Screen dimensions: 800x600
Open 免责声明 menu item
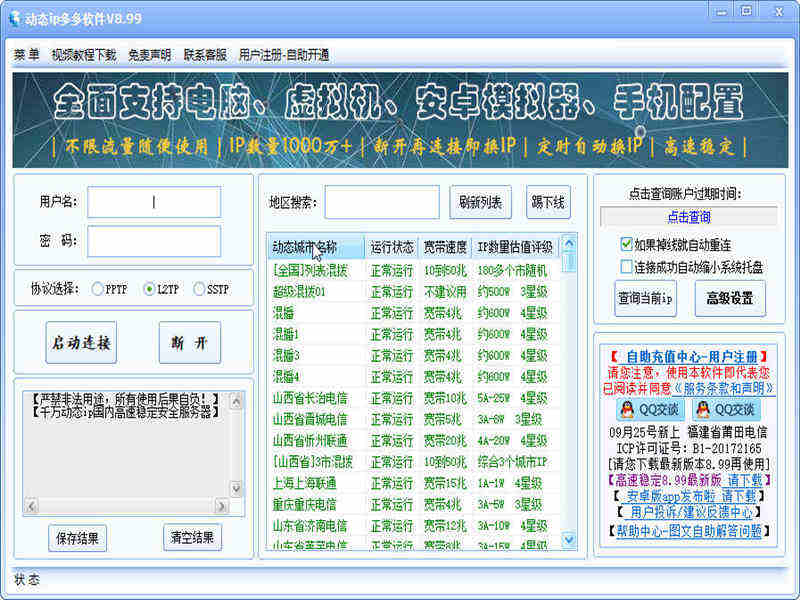[x=149, y=55]
